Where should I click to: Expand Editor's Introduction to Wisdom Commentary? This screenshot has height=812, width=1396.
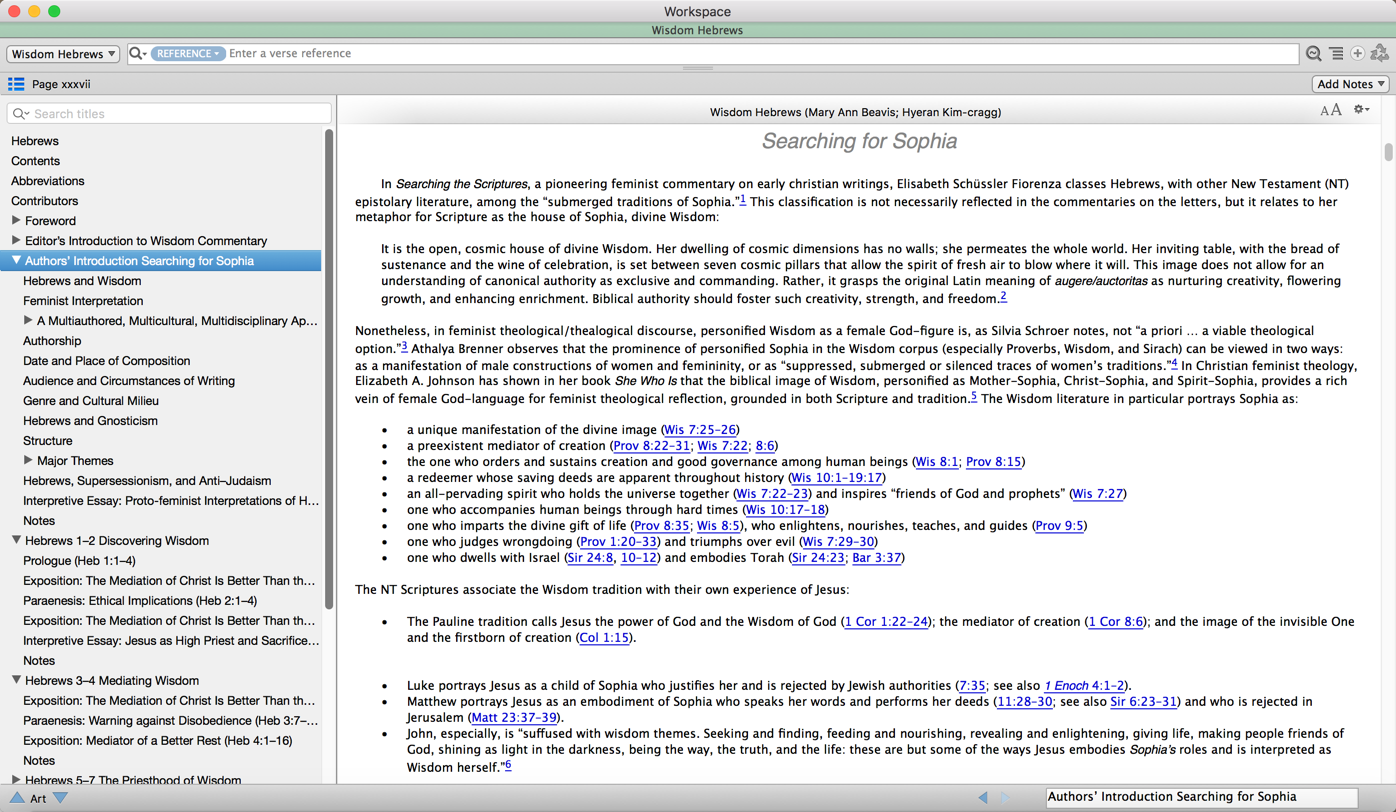pos(16,240)
